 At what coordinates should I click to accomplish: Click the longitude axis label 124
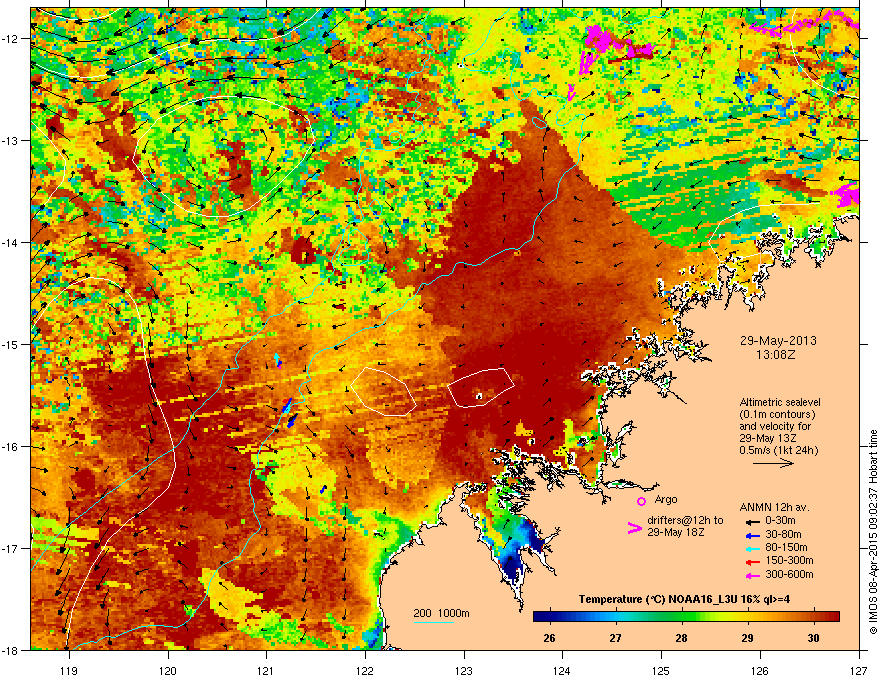[562, 670]
